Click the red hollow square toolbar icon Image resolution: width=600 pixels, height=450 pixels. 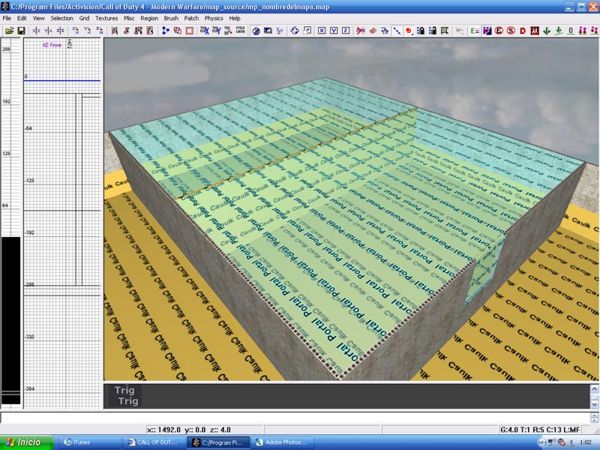coord(190,31)
